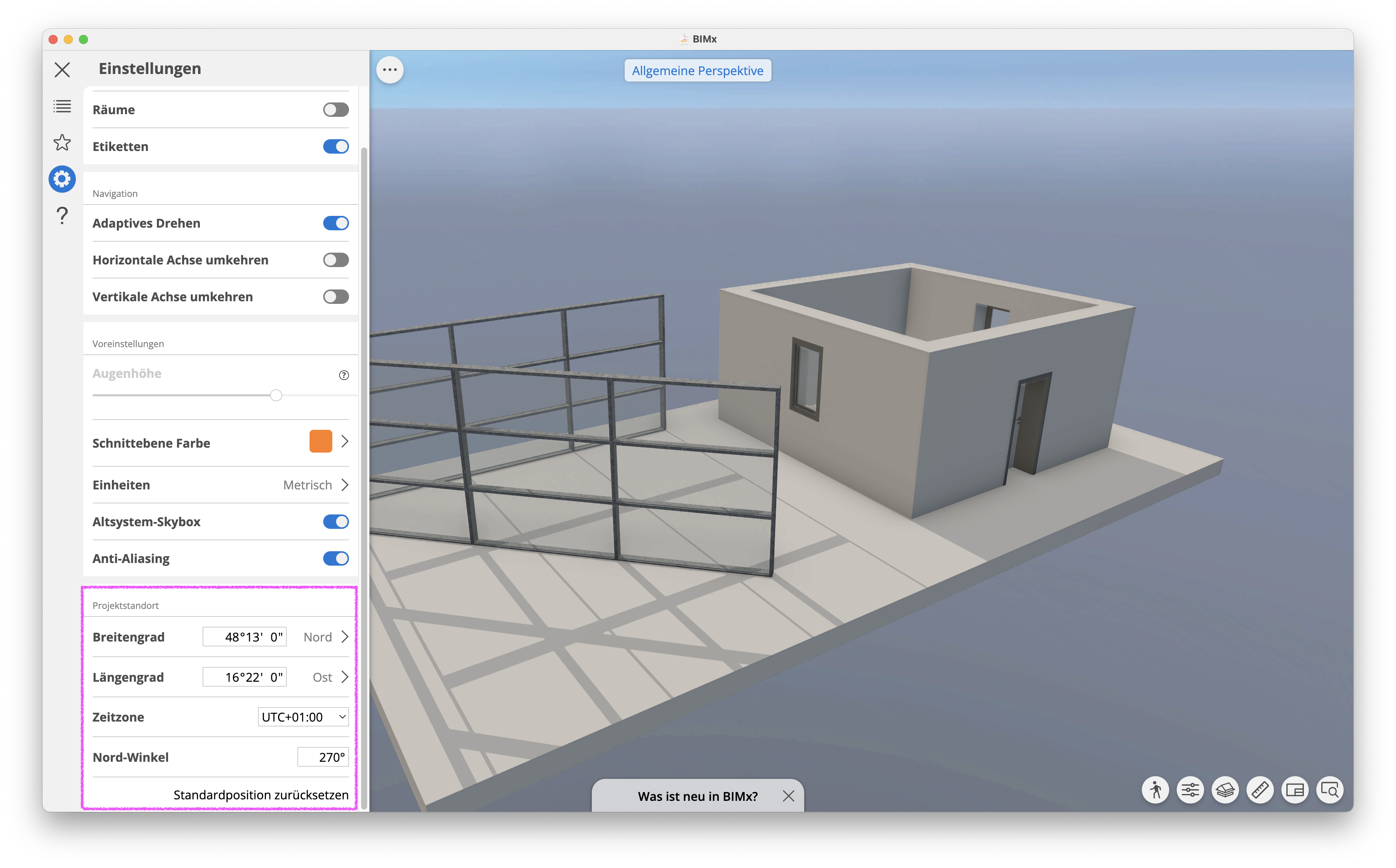Viewport: 1396px width, 868px height.
Task: Open the list view sidebar icon
Action: pos(62,106)
